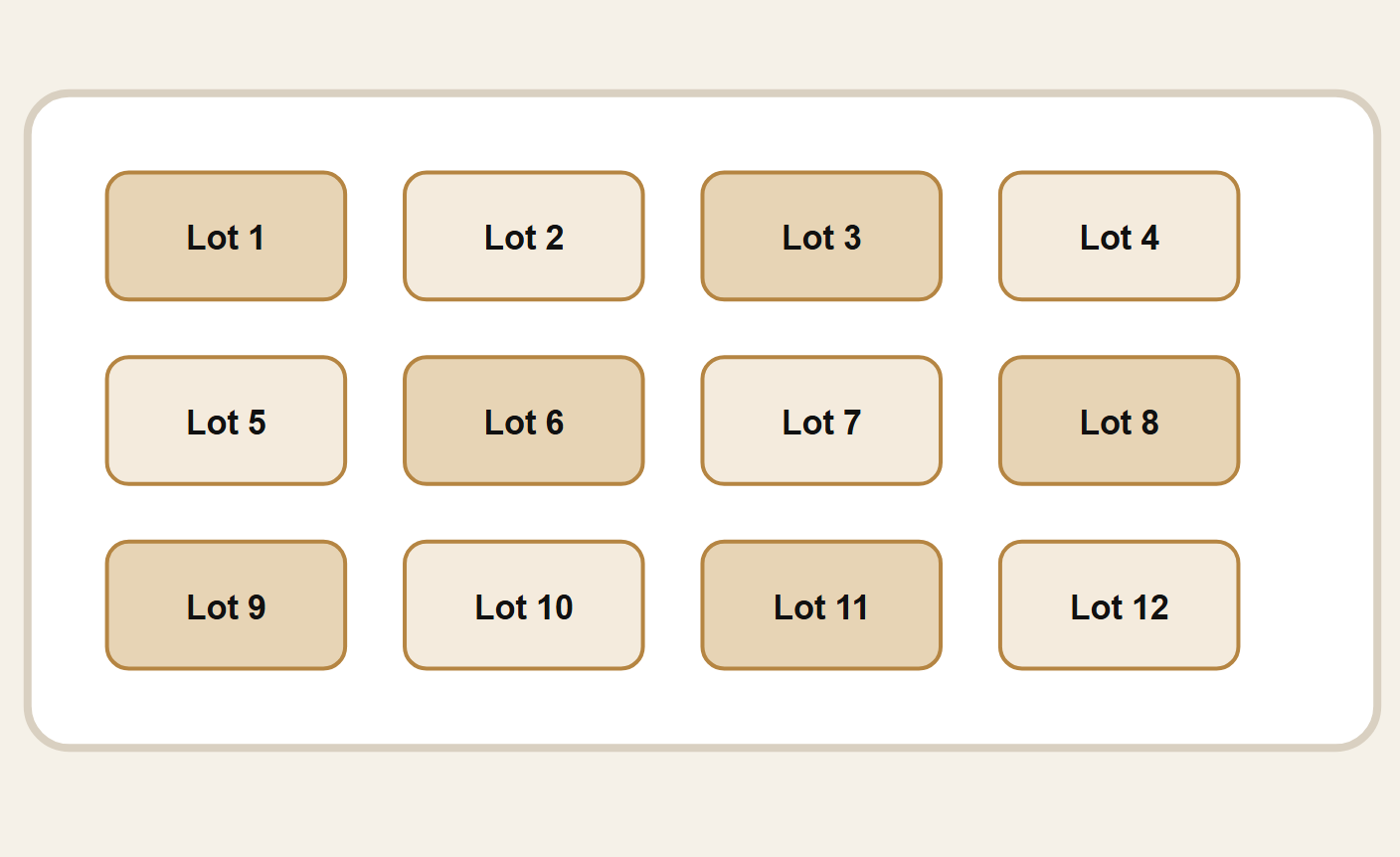Click the Lot 1 button
The width and height of the screenshot is (1400, 857).
[x=226, y=236]
